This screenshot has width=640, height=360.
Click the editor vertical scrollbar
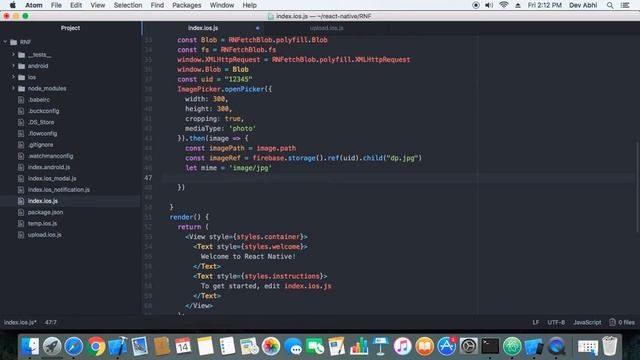pyautogui.click(x=638, y=187)
